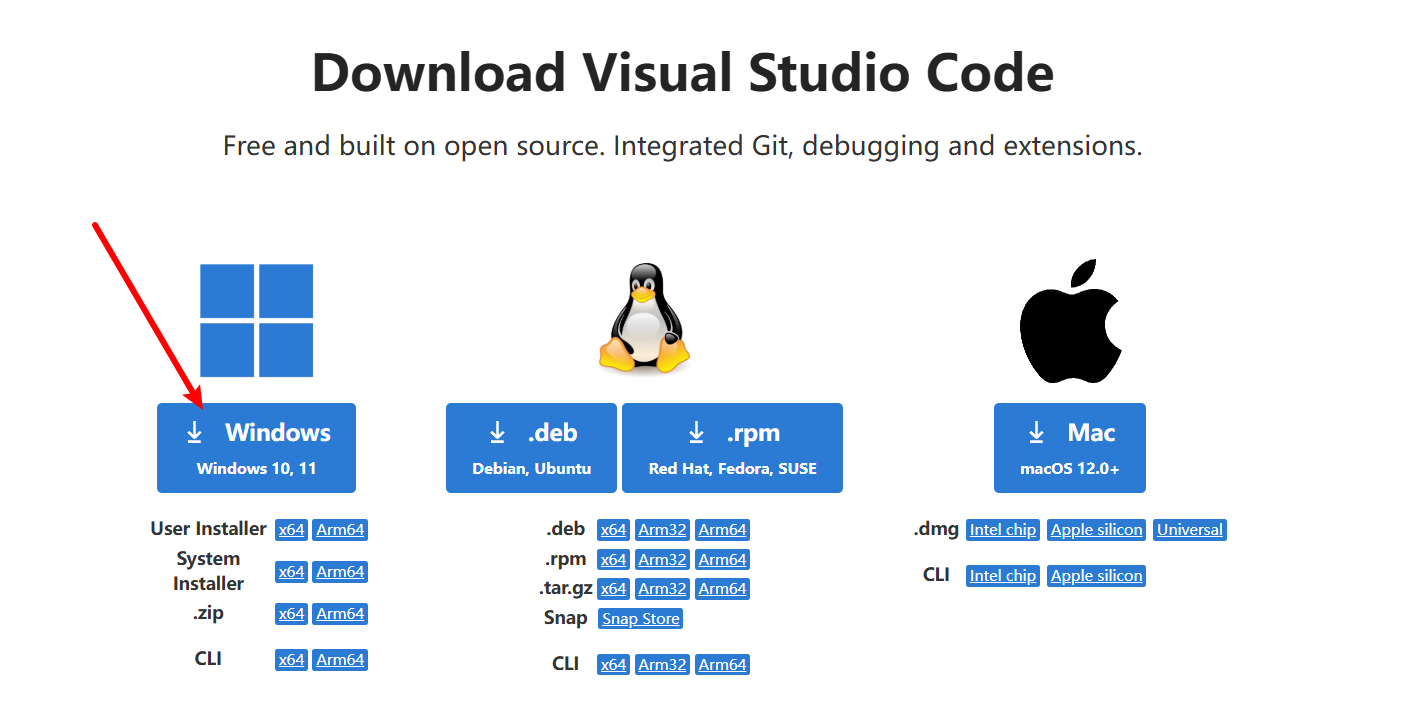Click the "User Installer" label

click(x=209, y=529)
